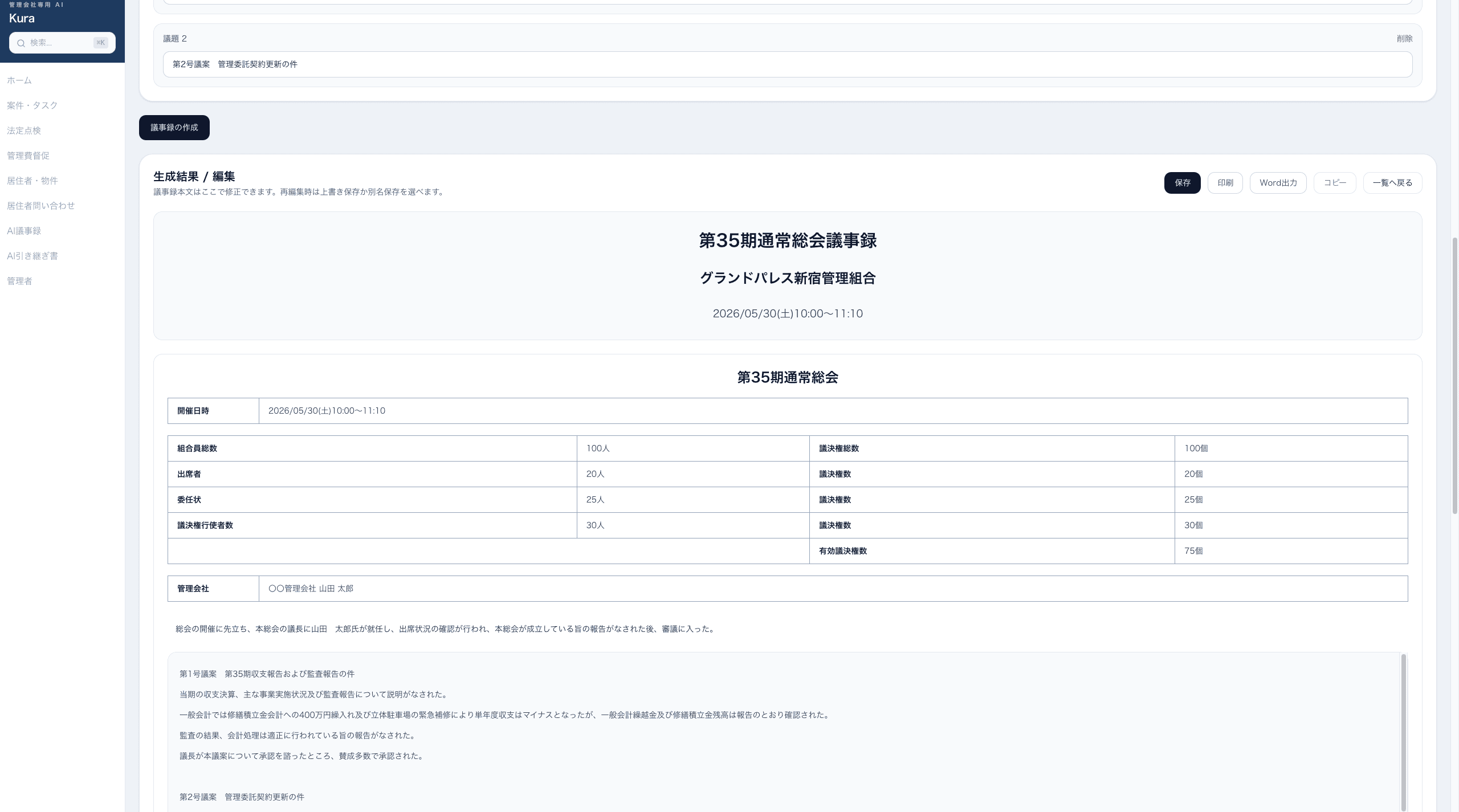Click the Kura logo title
This screenshot has width=1459, height=812.
coord(22,18)
